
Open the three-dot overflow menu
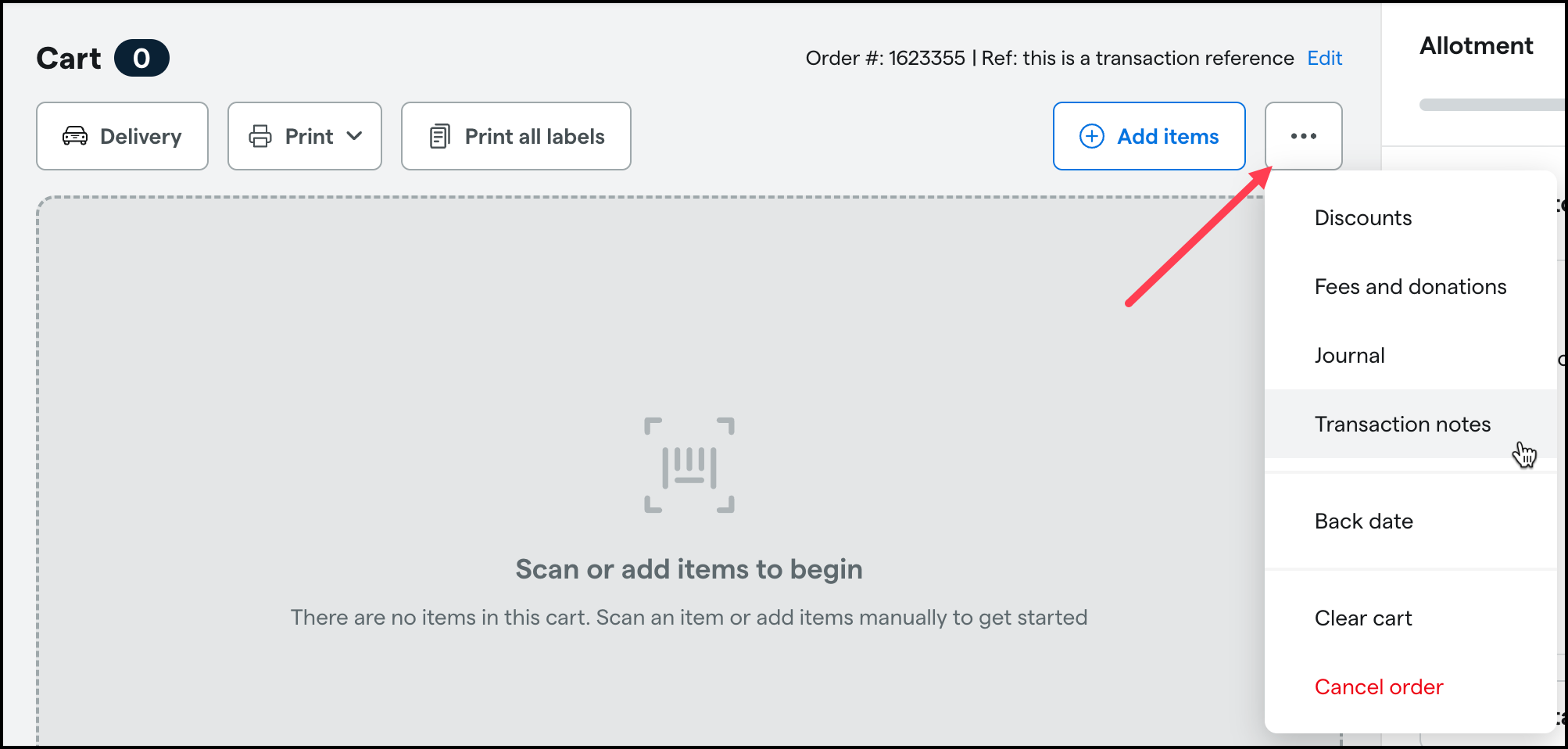tap(1303, 136)
